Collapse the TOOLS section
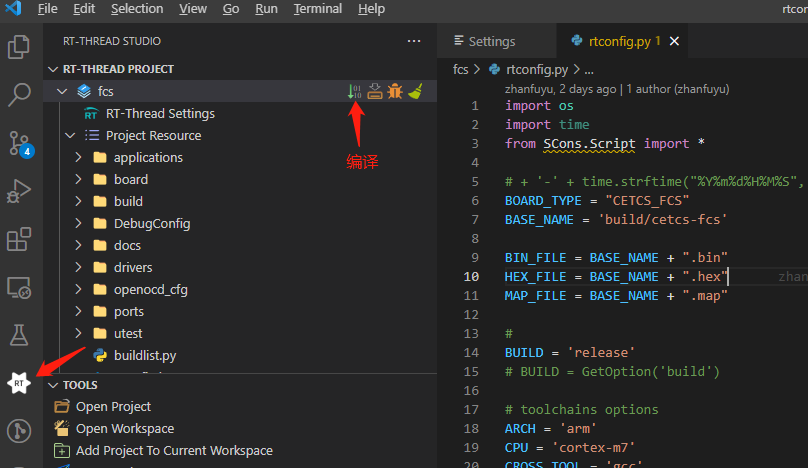The width and height of the screenshot is (808, 468). [x=53, y=385]
